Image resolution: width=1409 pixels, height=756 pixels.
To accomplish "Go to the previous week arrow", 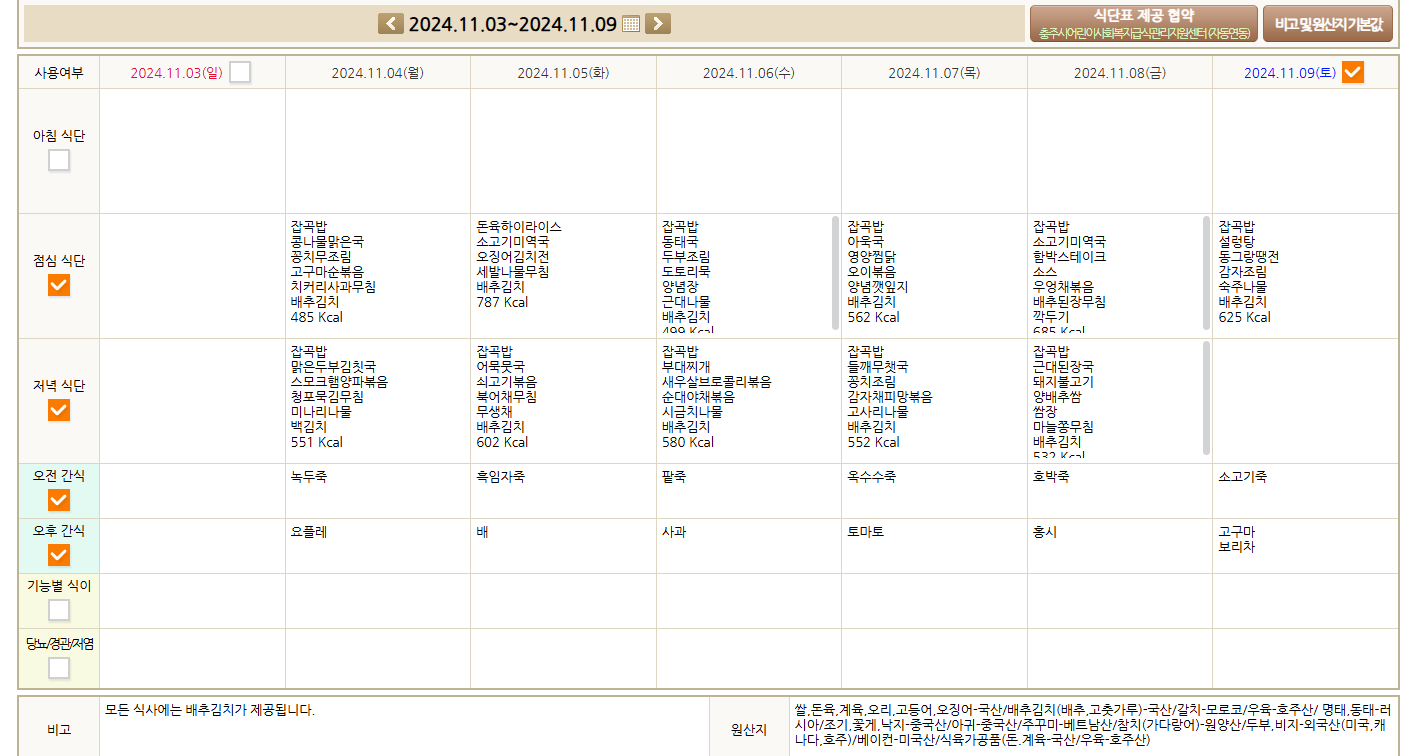I will click(x=391, y=24).
